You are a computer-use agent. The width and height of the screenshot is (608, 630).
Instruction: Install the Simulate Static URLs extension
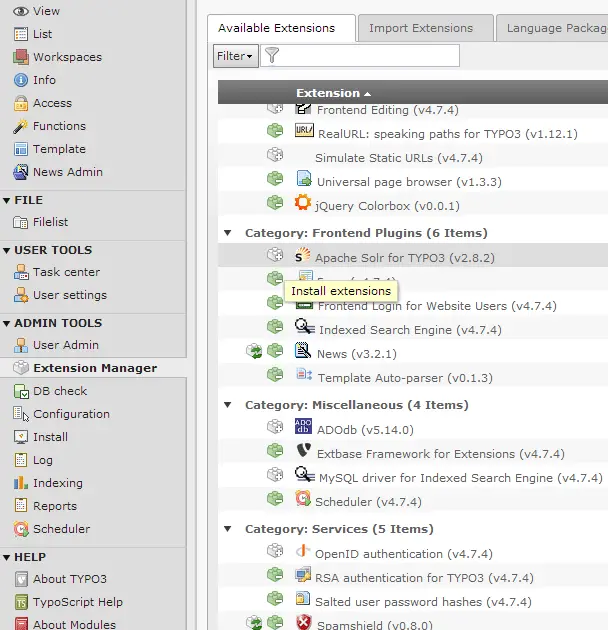pyautogui.click(x=275, y=155)
